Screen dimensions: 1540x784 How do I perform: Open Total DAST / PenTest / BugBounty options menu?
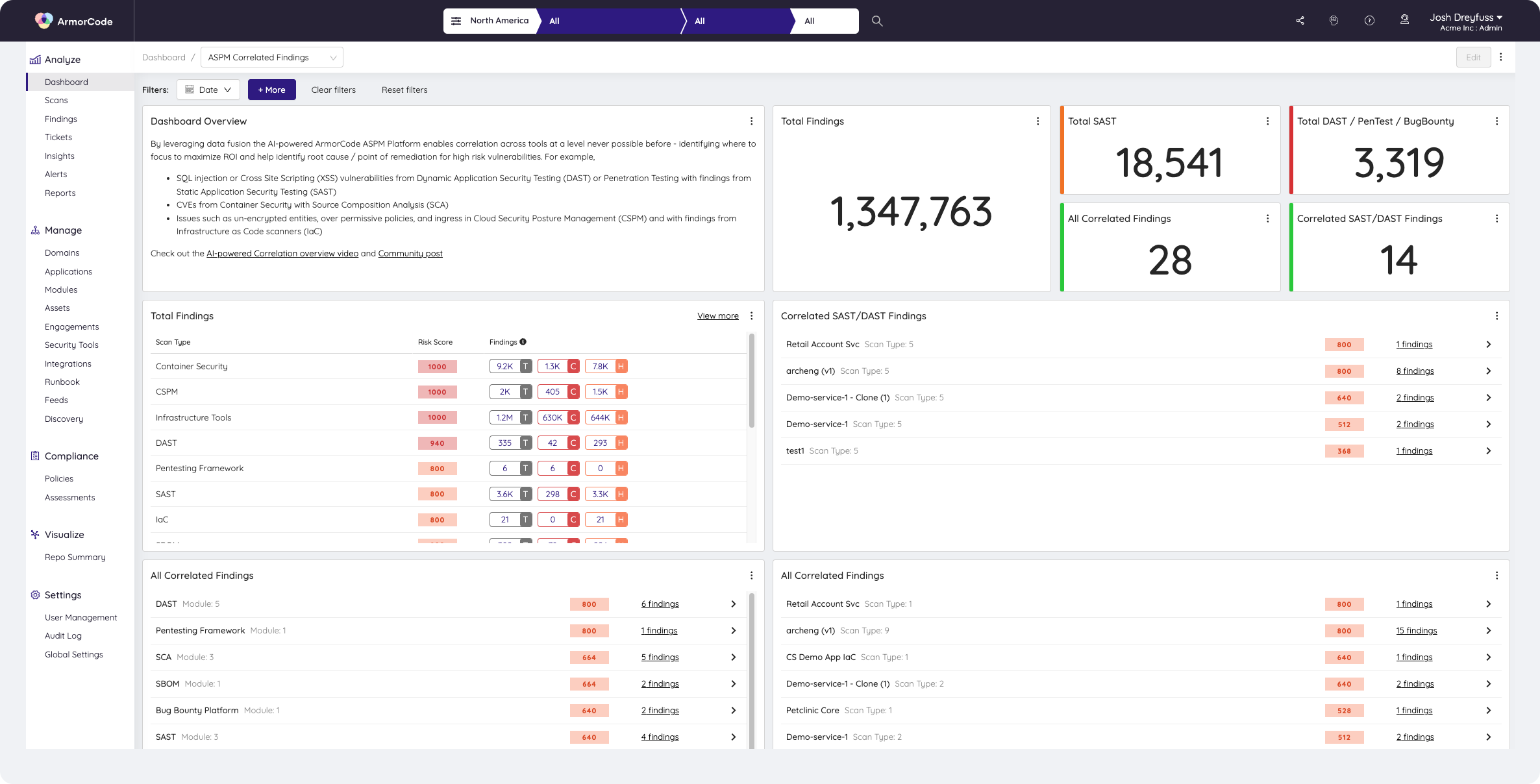pos(1497,121)
